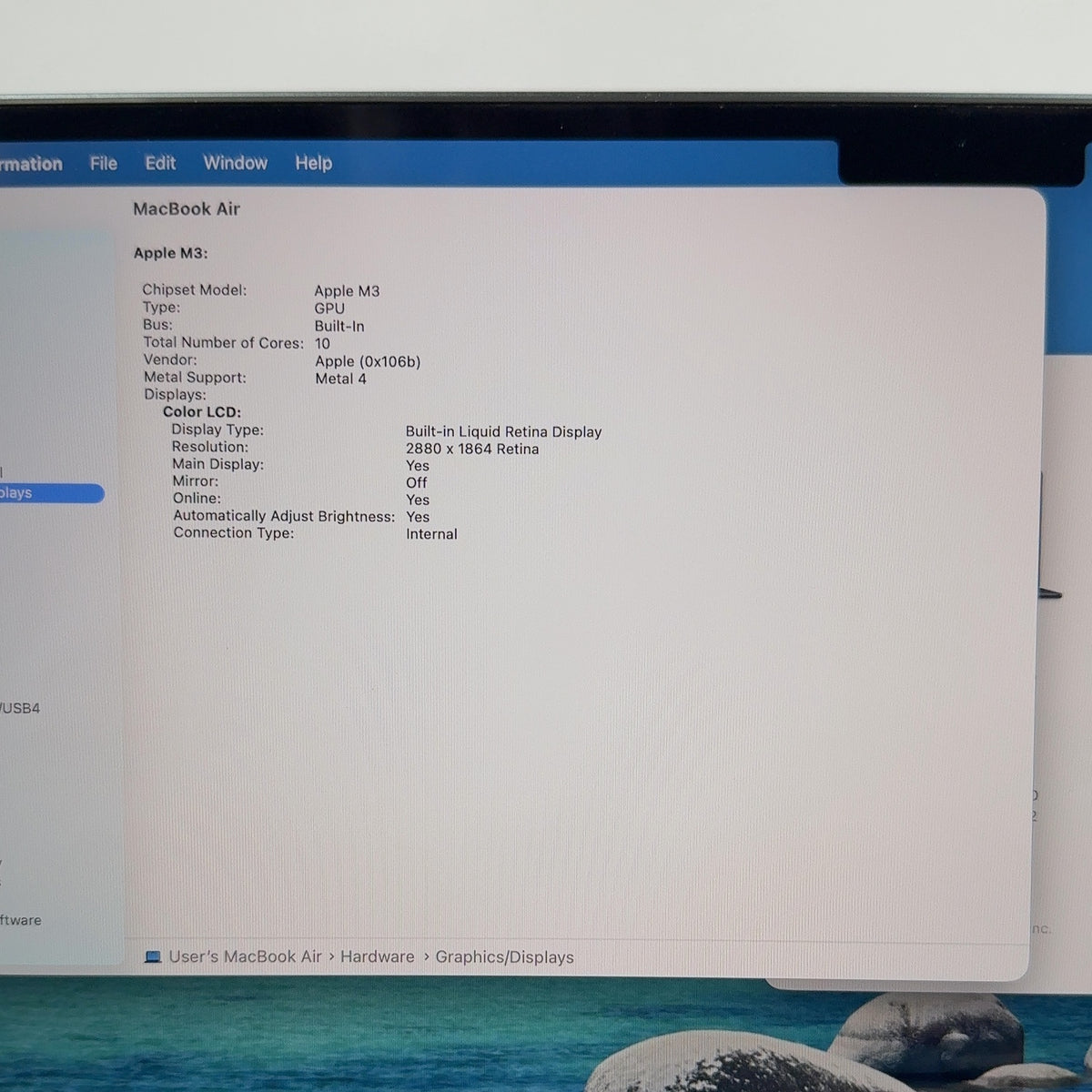Select the Mirror value "Off"
The width and height of the screenshot is (1092, 1092).
pyautogui.click(x=417, y=482)
